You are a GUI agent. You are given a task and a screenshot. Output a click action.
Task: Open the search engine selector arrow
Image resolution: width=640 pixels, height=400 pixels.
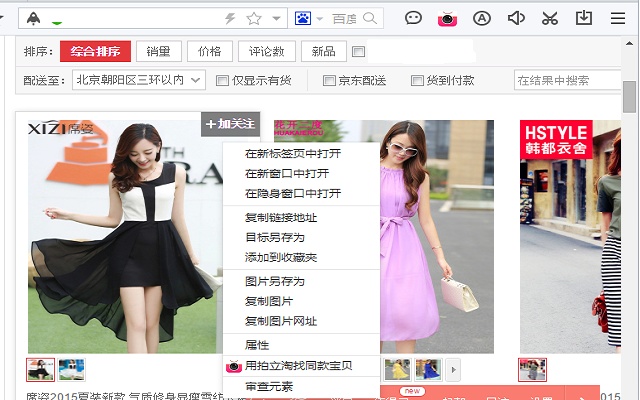(320, 18)
